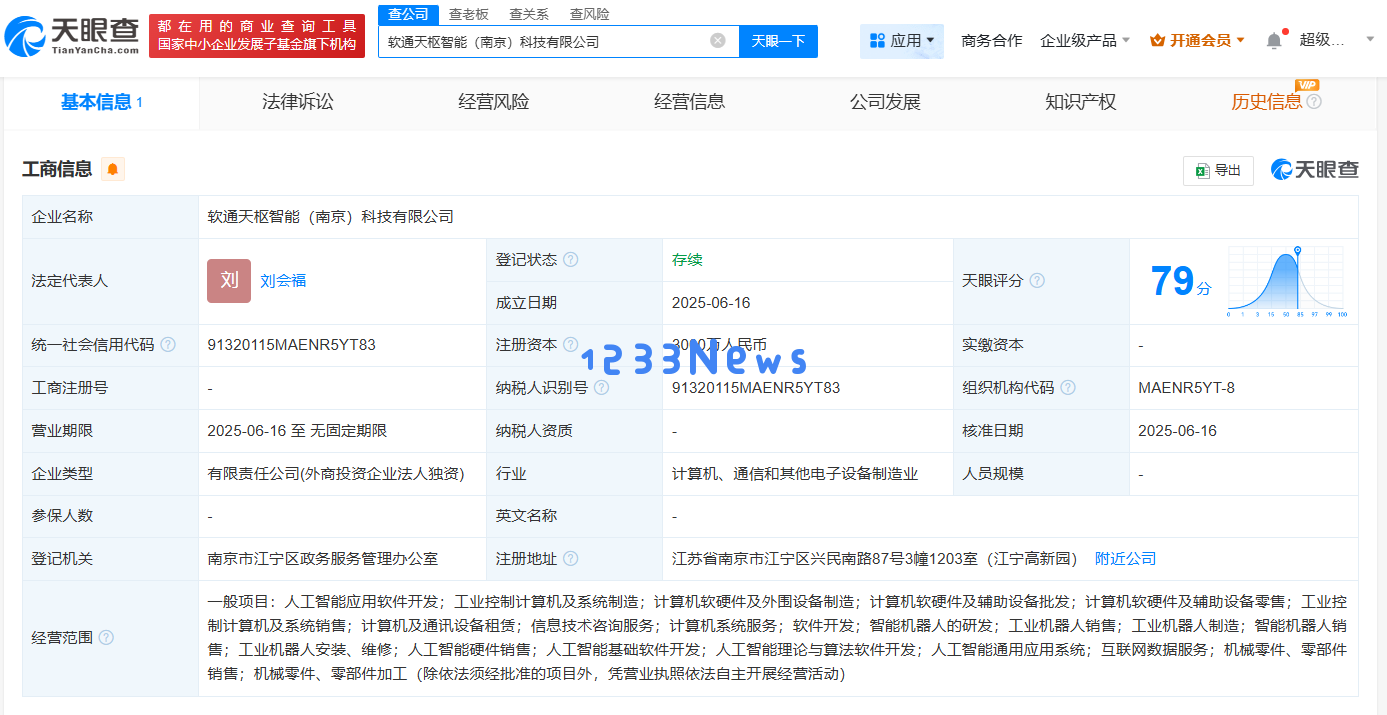
Task: Click registration authority 南京市江宁区政务服务管理办公室
Action: [x=322, y=559]
